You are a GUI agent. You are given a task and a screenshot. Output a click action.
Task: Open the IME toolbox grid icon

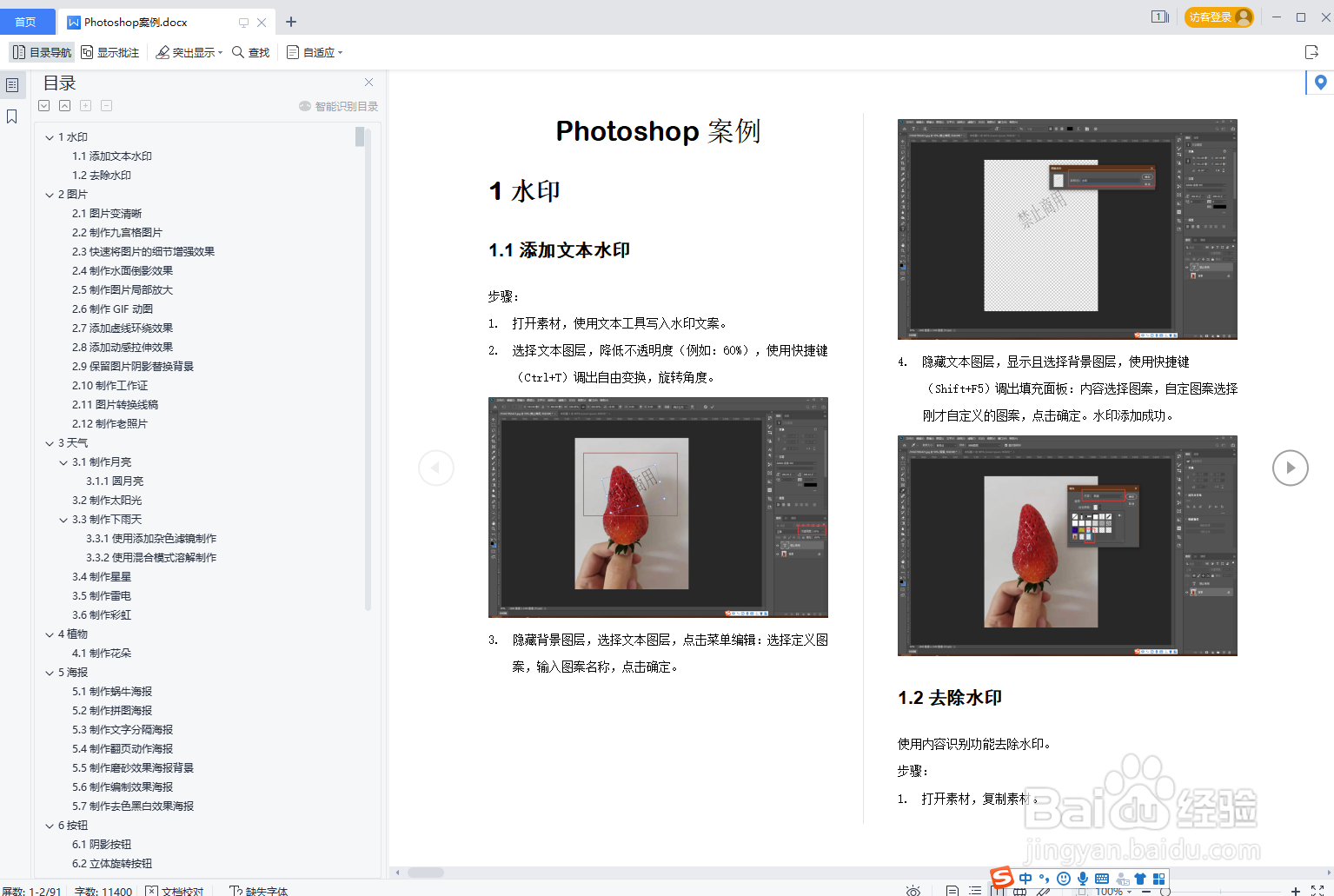(1158, 879)
